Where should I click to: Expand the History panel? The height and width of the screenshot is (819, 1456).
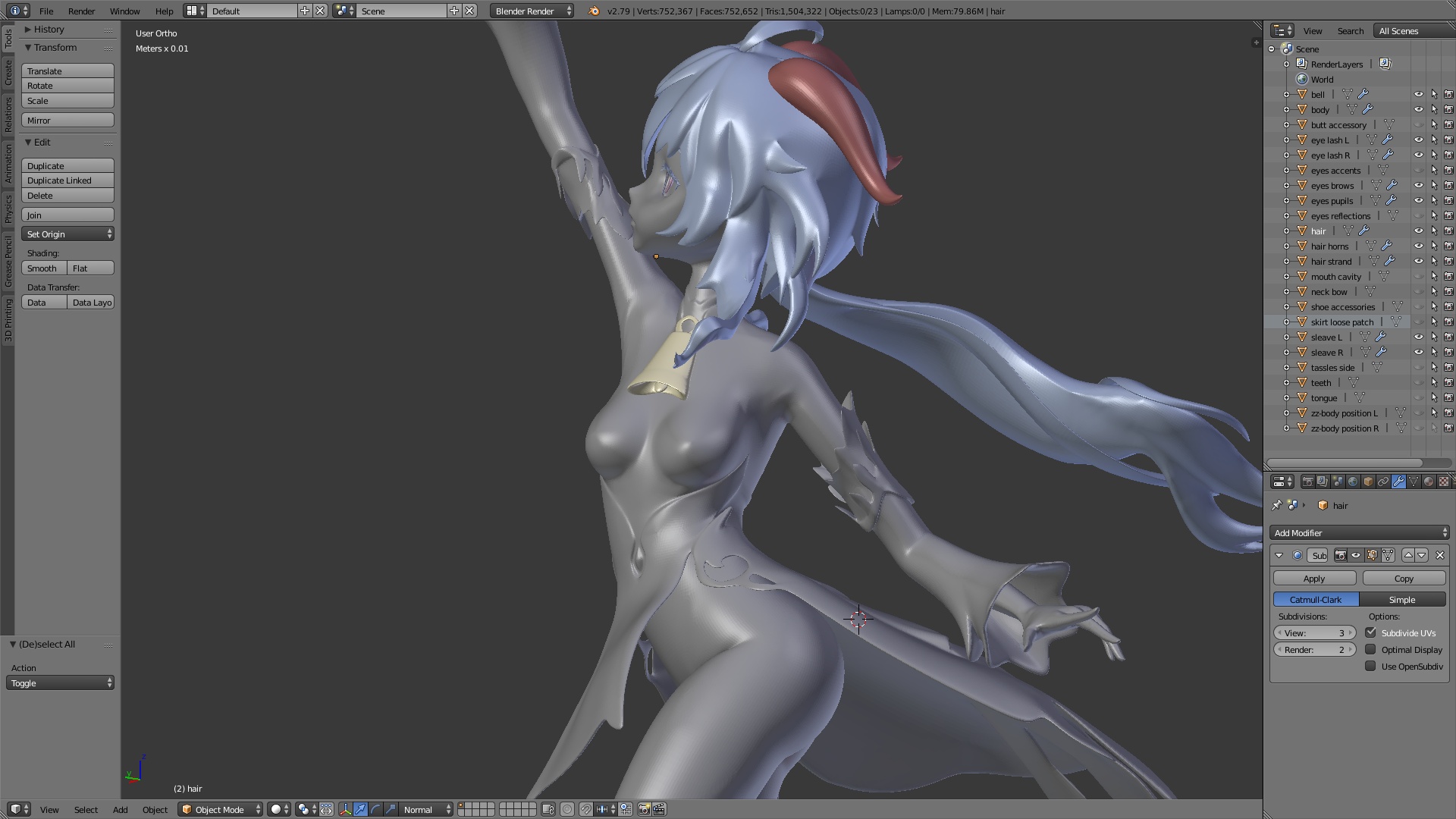click(x=28, y=29)
